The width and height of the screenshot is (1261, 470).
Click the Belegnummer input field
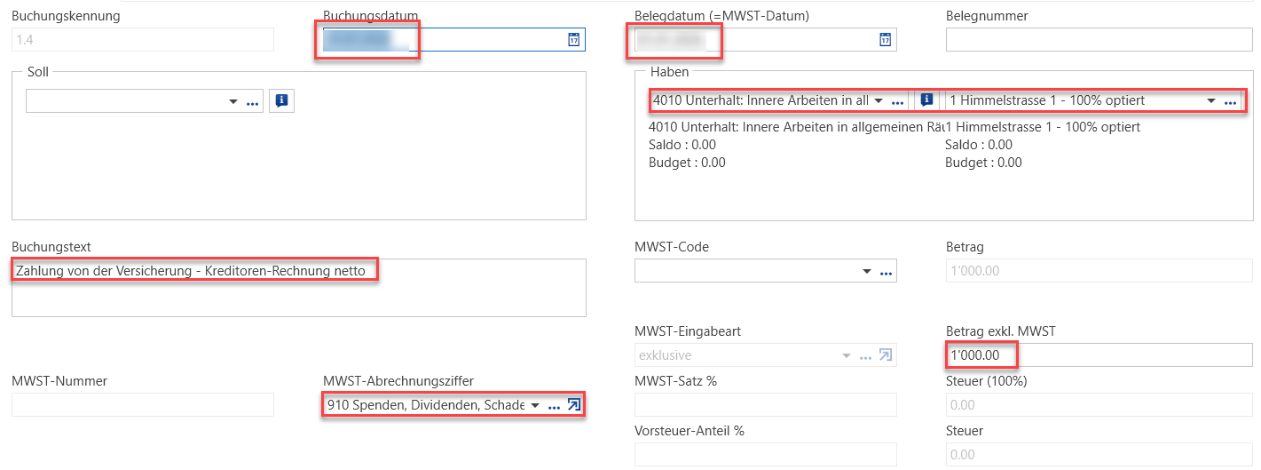tap(1099, 40)
